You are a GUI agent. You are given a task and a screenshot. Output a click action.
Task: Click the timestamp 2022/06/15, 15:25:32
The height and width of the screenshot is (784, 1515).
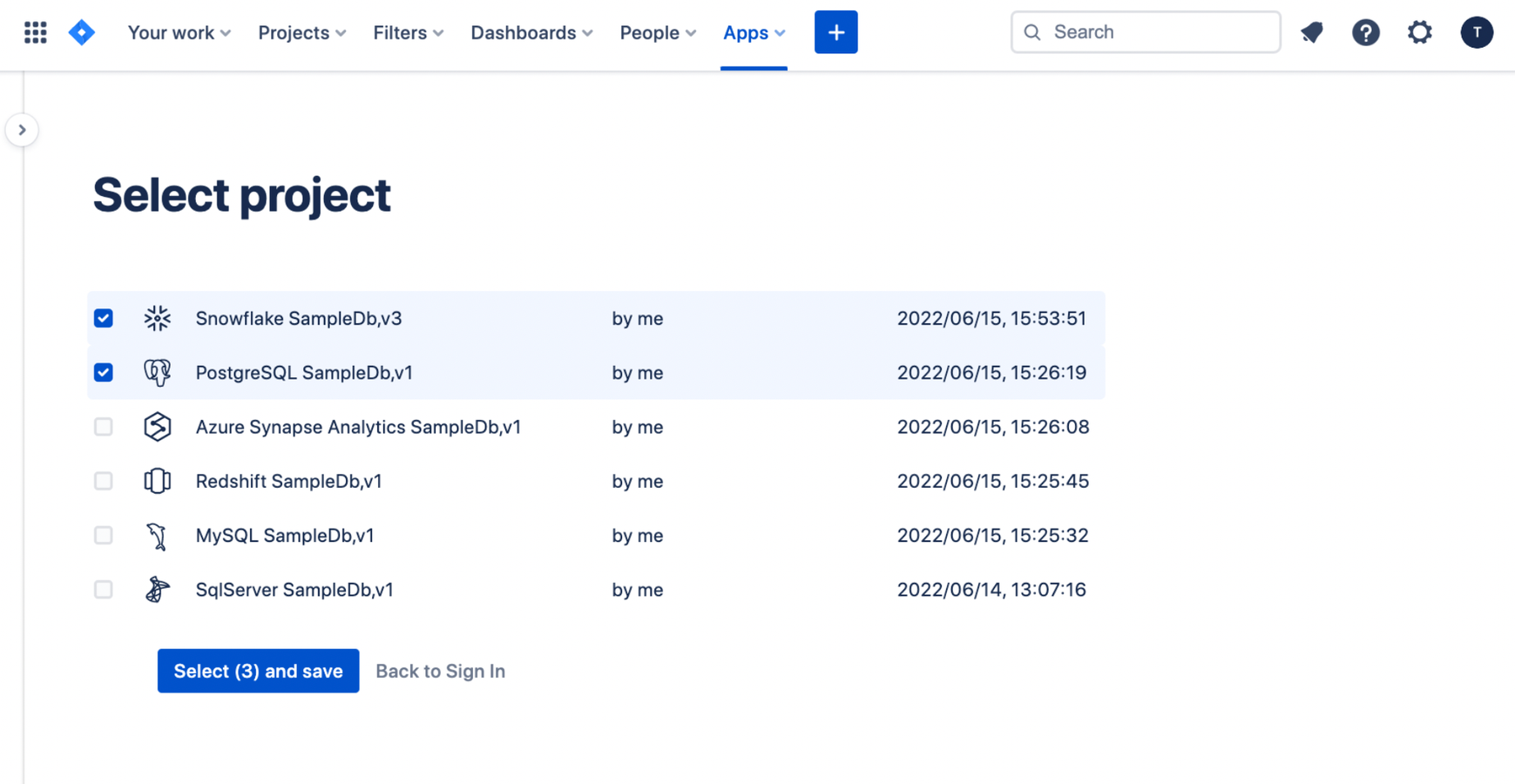(992, 536)
